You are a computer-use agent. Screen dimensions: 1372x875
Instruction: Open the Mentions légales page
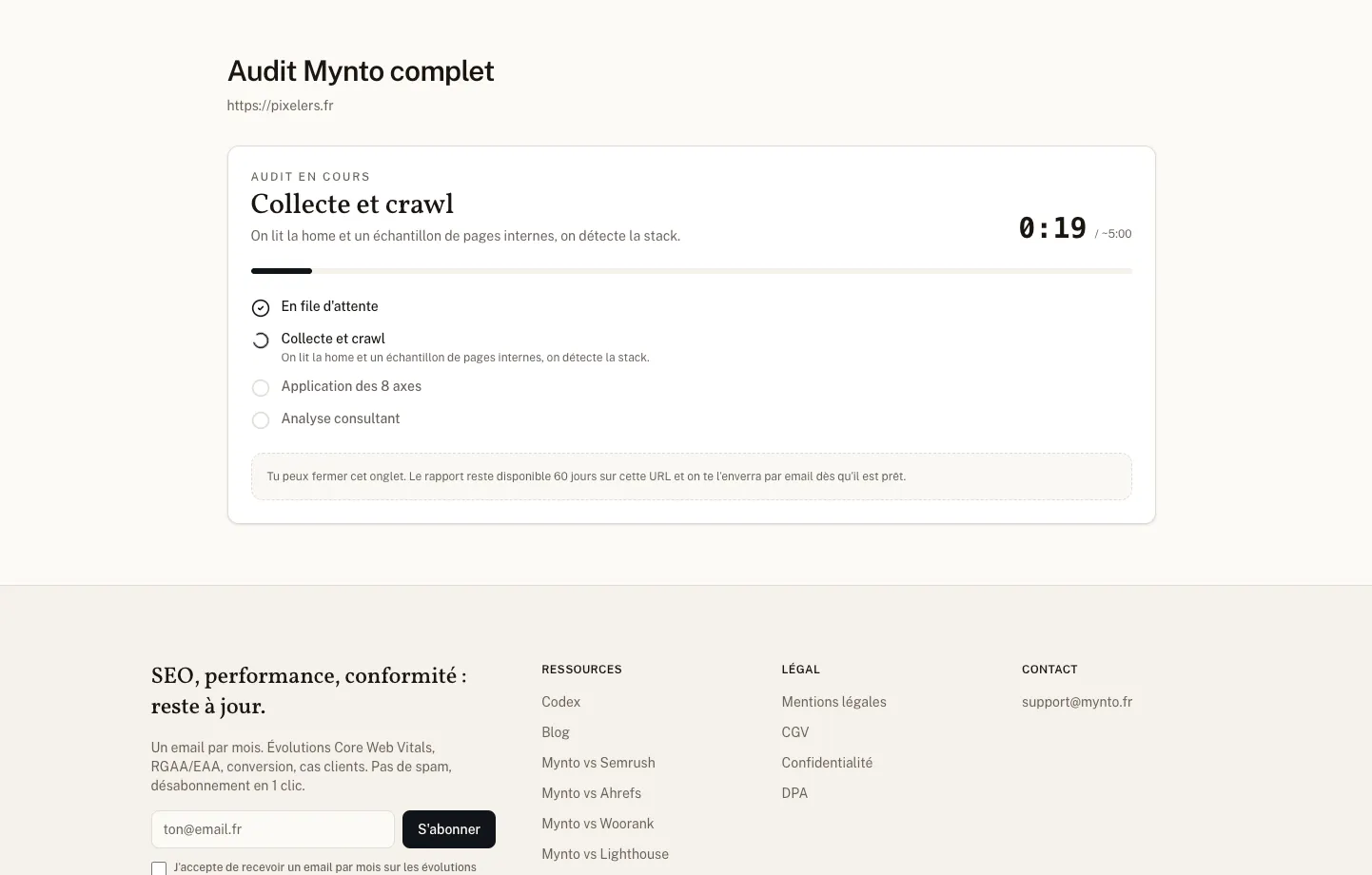834,702
